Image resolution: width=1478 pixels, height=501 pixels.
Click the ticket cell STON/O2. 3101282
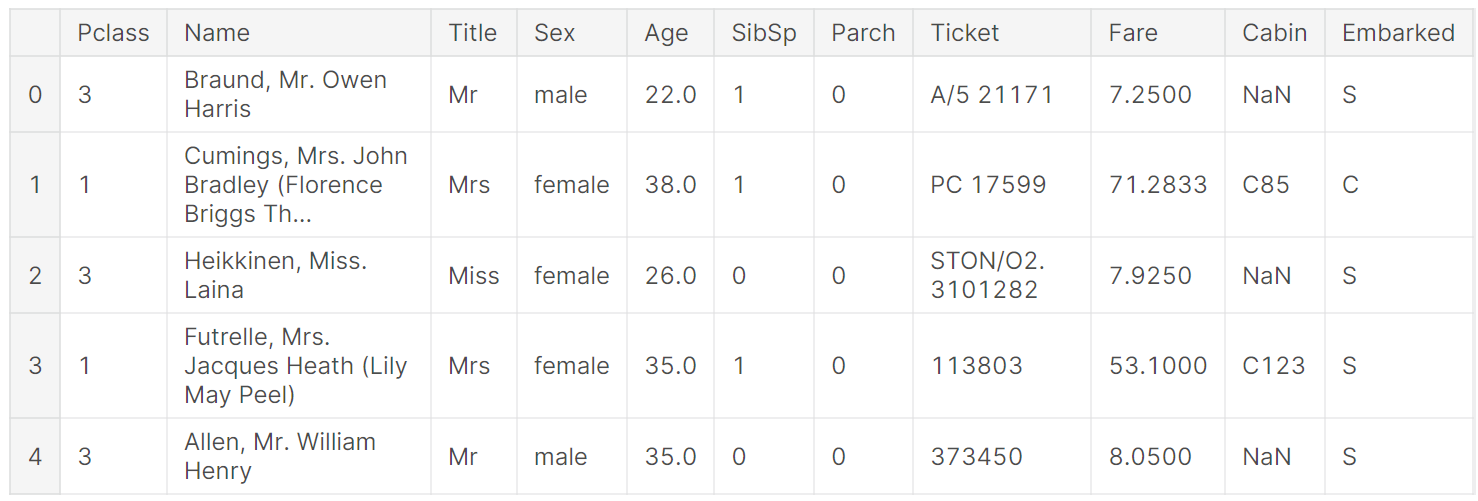click(x=985, y=275)
